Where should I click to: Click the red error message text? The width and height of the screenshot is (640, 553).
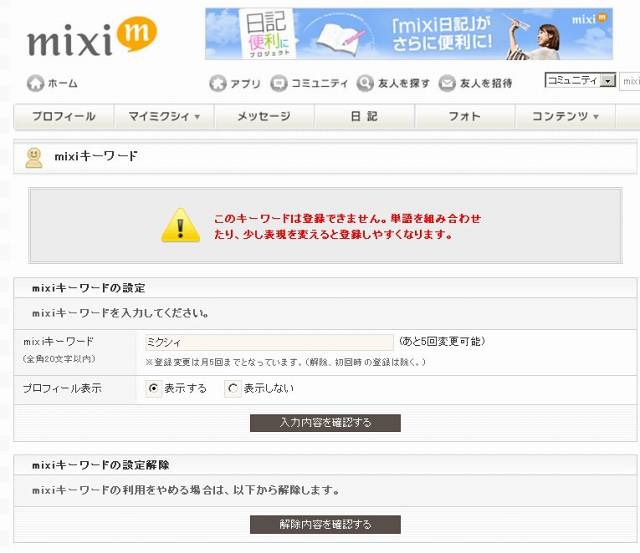pyautogui.click(x=347, y=227)
